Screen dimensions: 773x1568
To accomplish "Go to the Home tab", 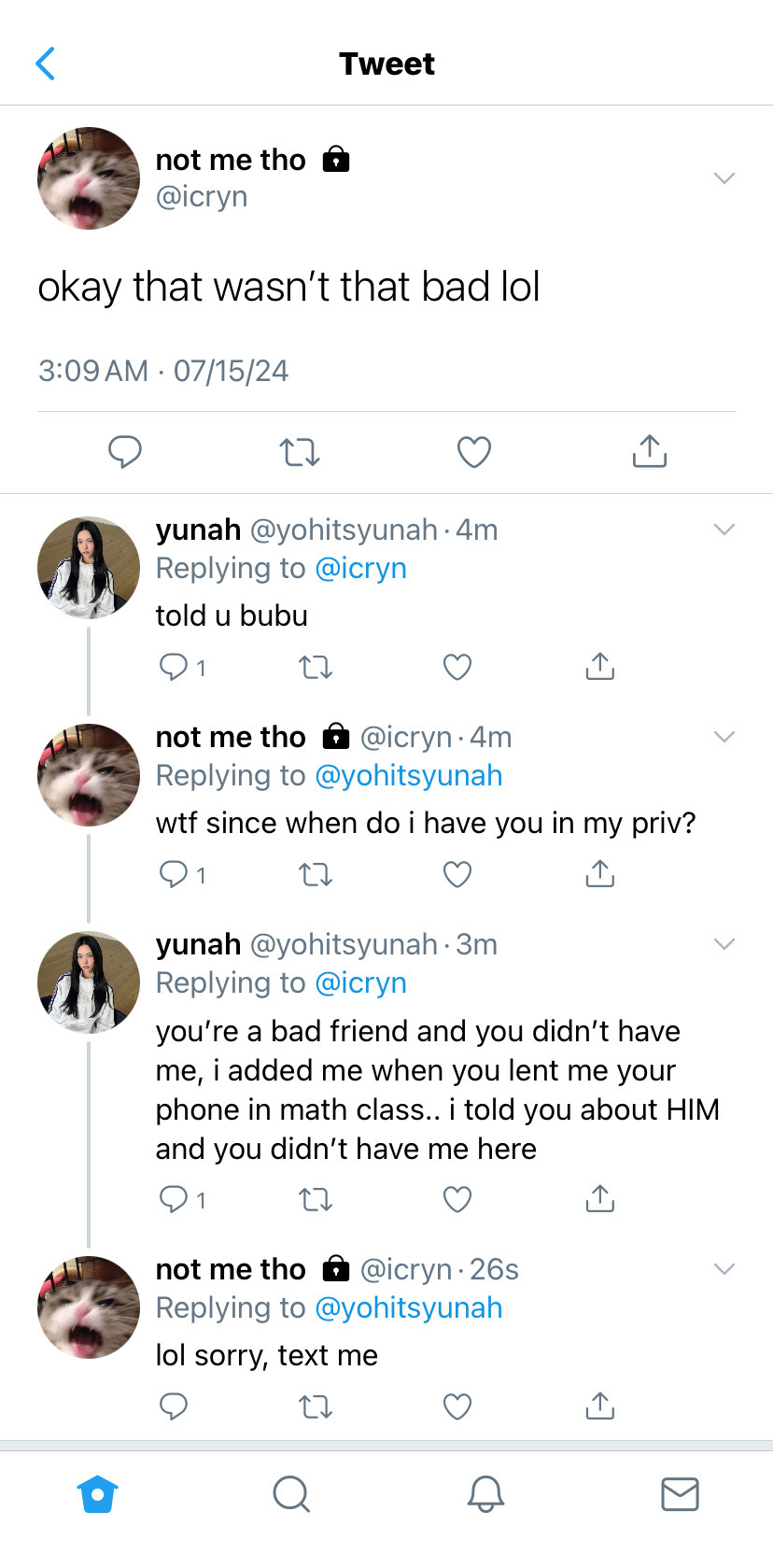I will coord(97,1494).
